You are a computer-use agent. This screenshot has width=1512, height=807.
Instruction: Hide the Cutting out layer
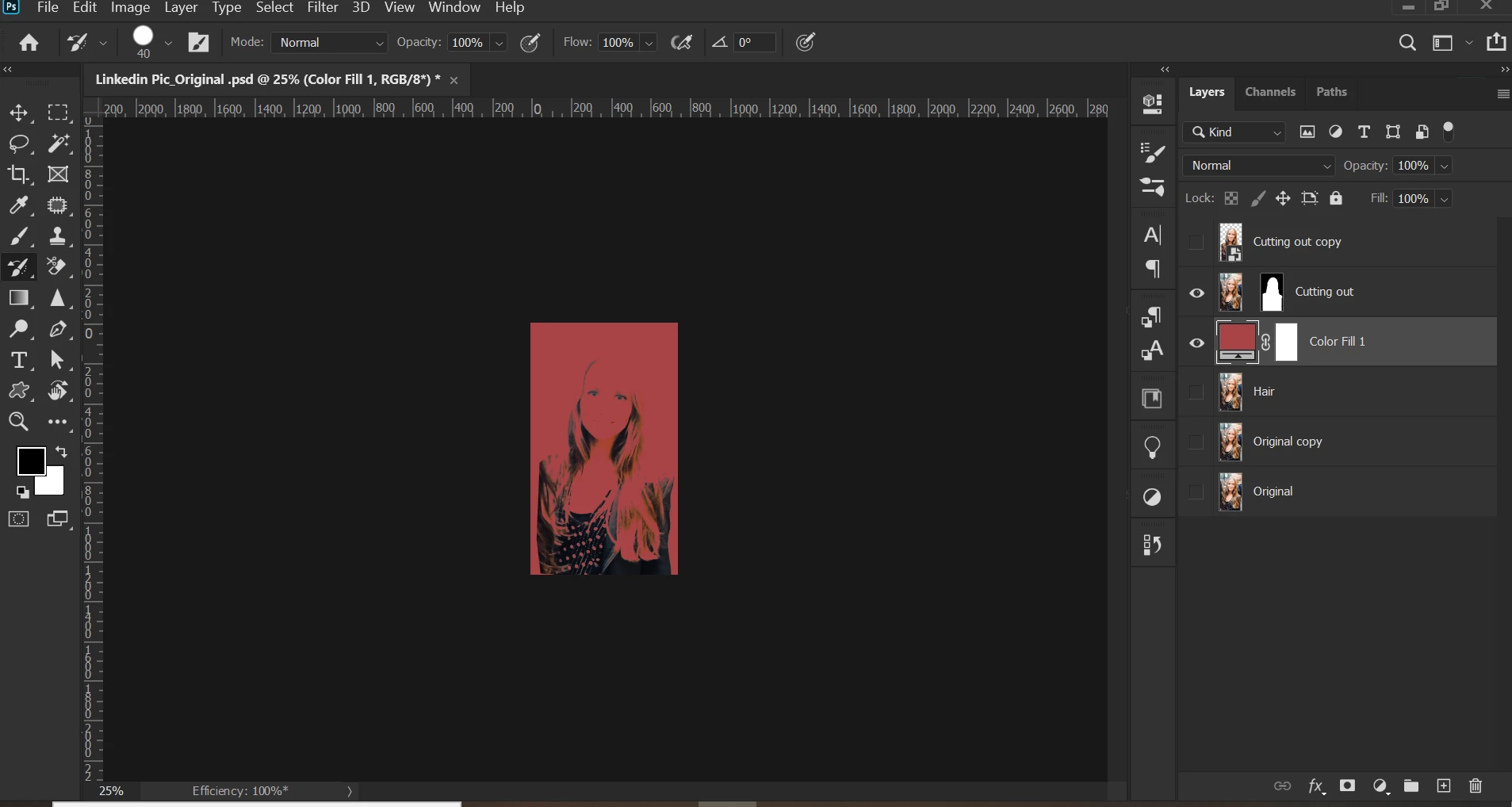[x=1196, y=293]
